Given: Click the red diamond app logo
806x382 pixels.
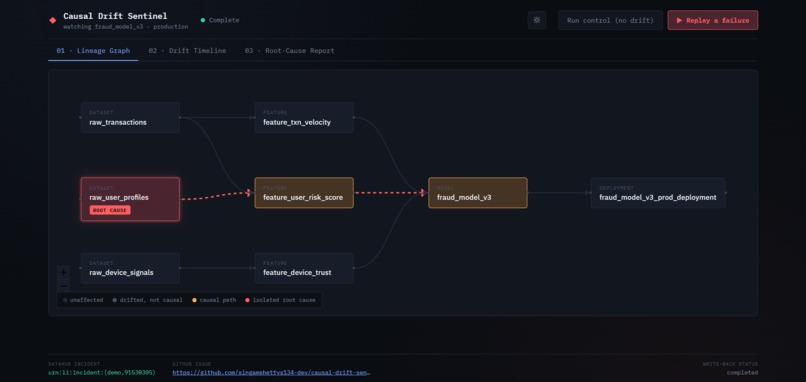Looking at the screenshot, I should click(52, 21).
